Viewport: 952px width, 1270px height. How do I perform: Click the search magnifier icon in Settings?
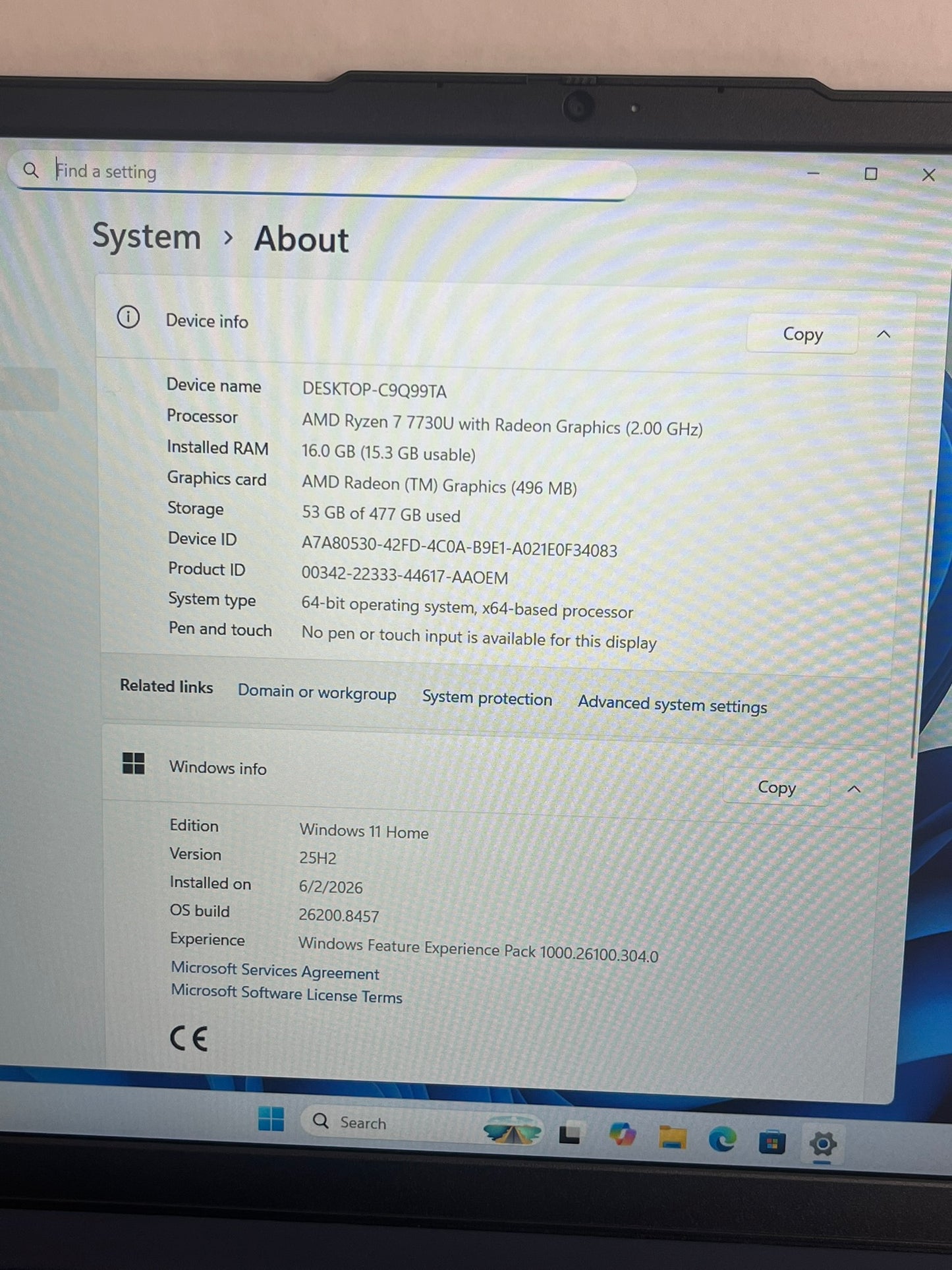click(x=30, y=170)
